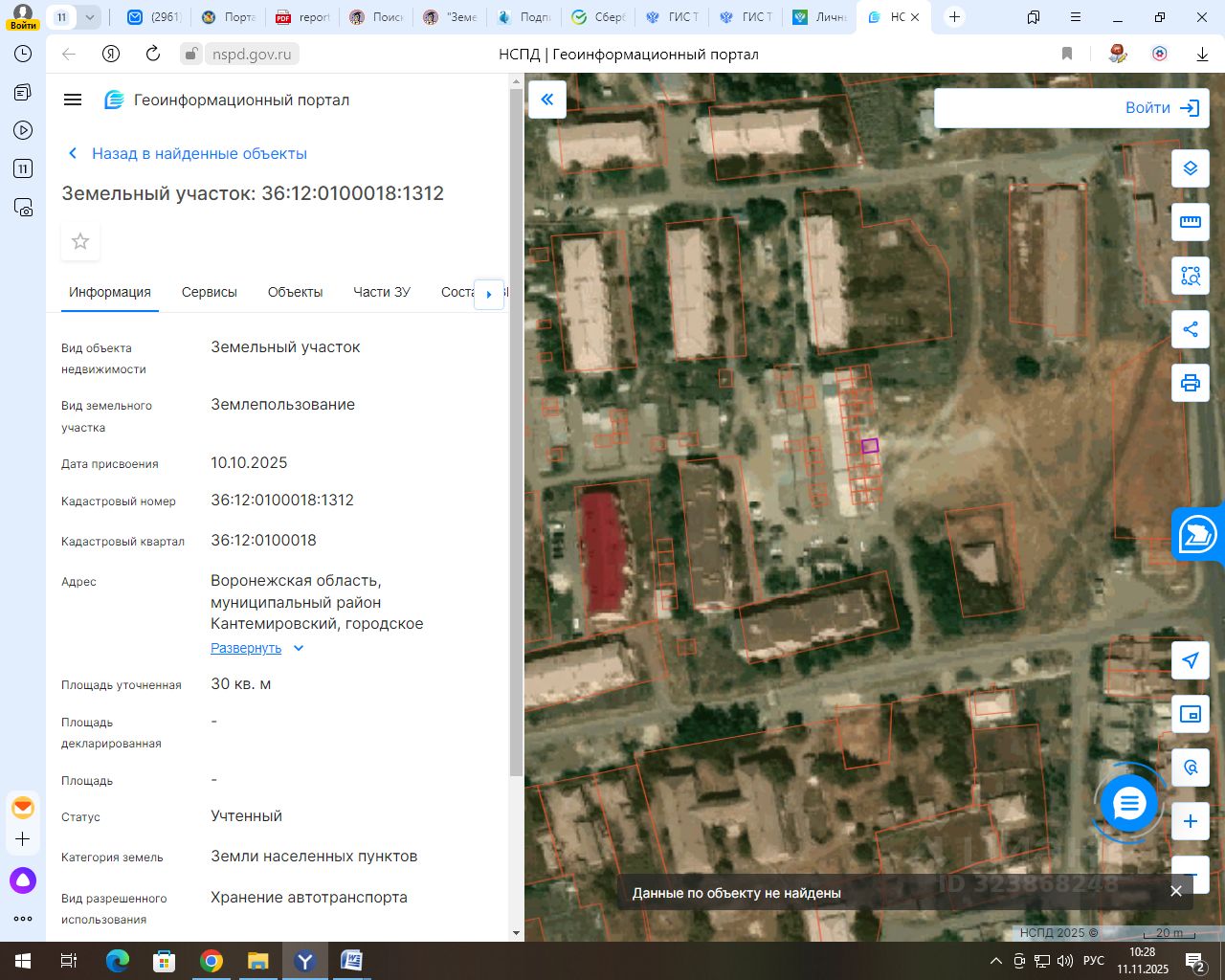Open the Windows Start menu
The height and width of the screenshot is (980, 1225).
tap(23, 961)
